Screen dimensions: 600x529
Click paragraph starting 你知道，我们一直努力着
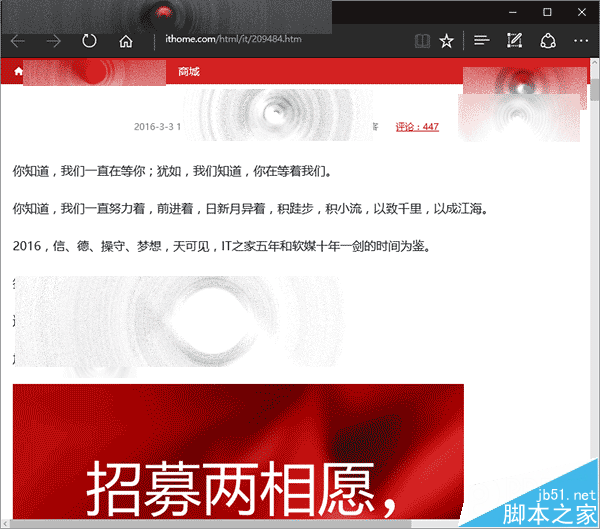[250, 209]
